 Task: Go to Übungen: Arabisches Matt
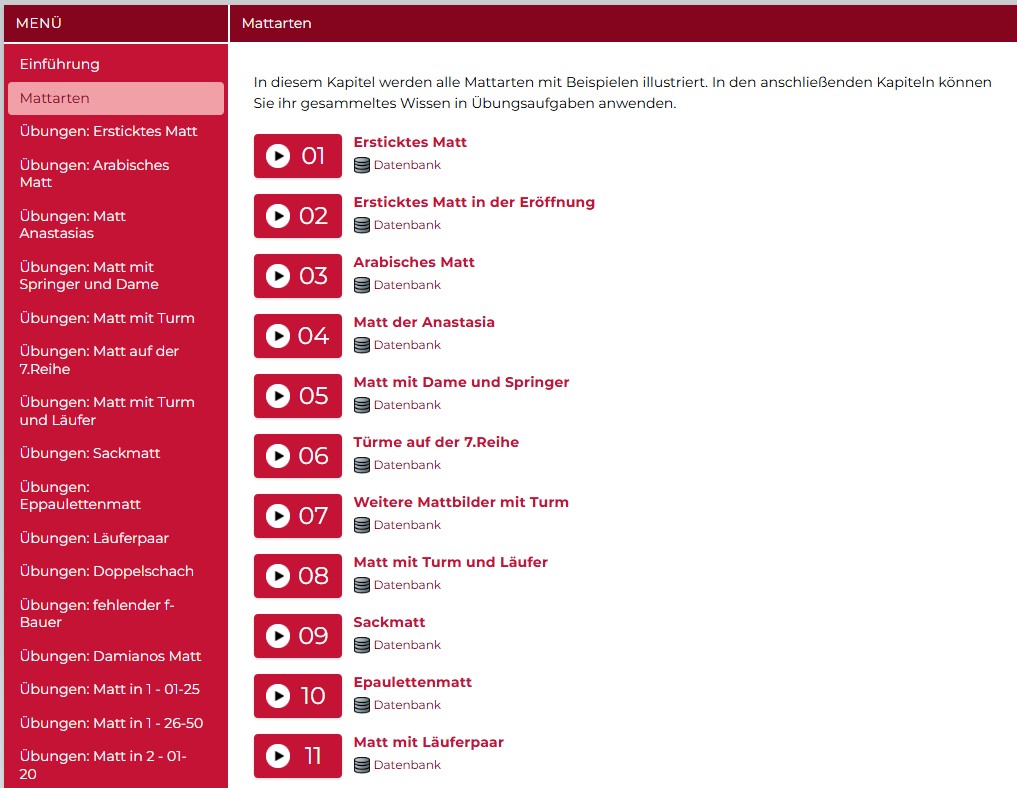(x=94, y=173)
